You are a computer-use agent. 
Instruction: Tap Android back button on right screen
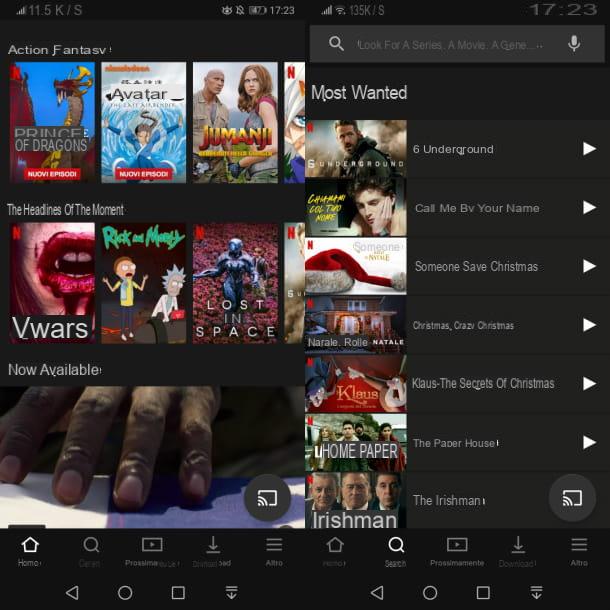click(x=377, y=592)
